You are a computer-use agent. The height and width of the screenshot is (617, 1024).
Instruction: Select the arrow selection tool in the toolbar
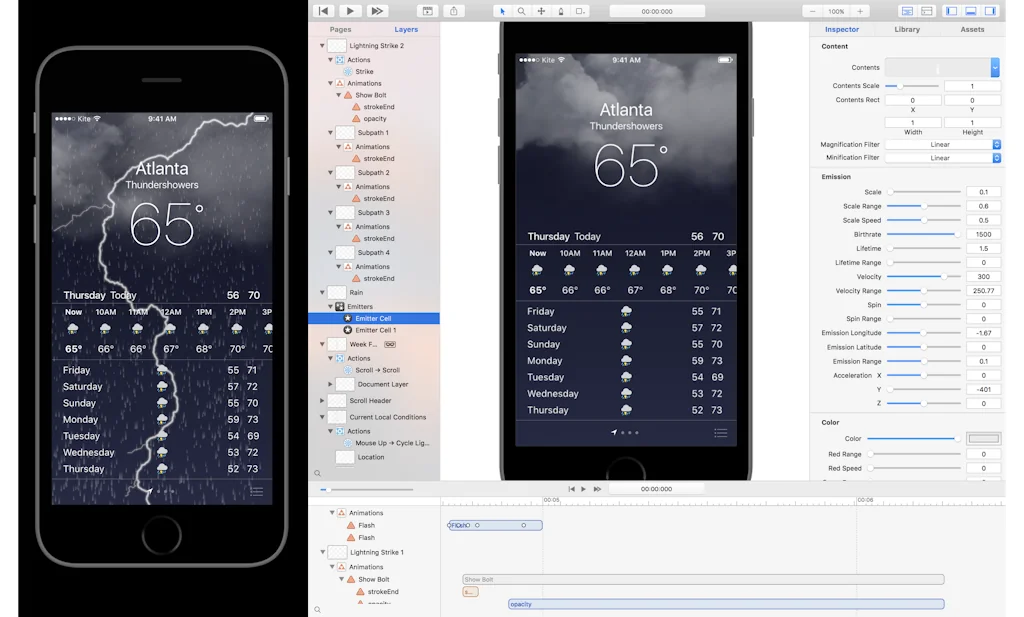(x=503, y=11)
